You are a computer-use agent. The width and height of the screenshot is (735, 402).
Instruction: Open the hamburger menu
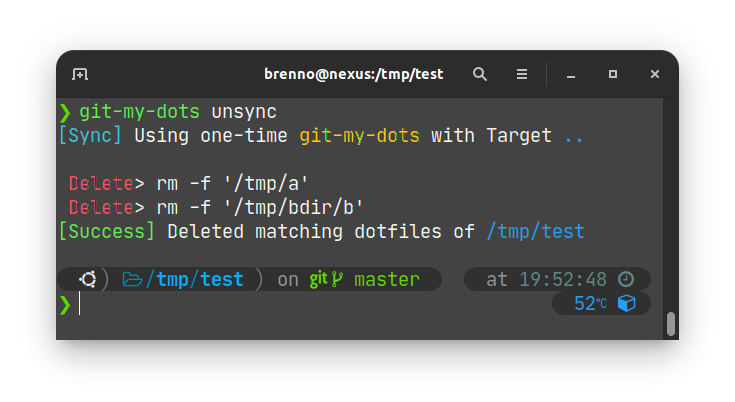point(522,74)
